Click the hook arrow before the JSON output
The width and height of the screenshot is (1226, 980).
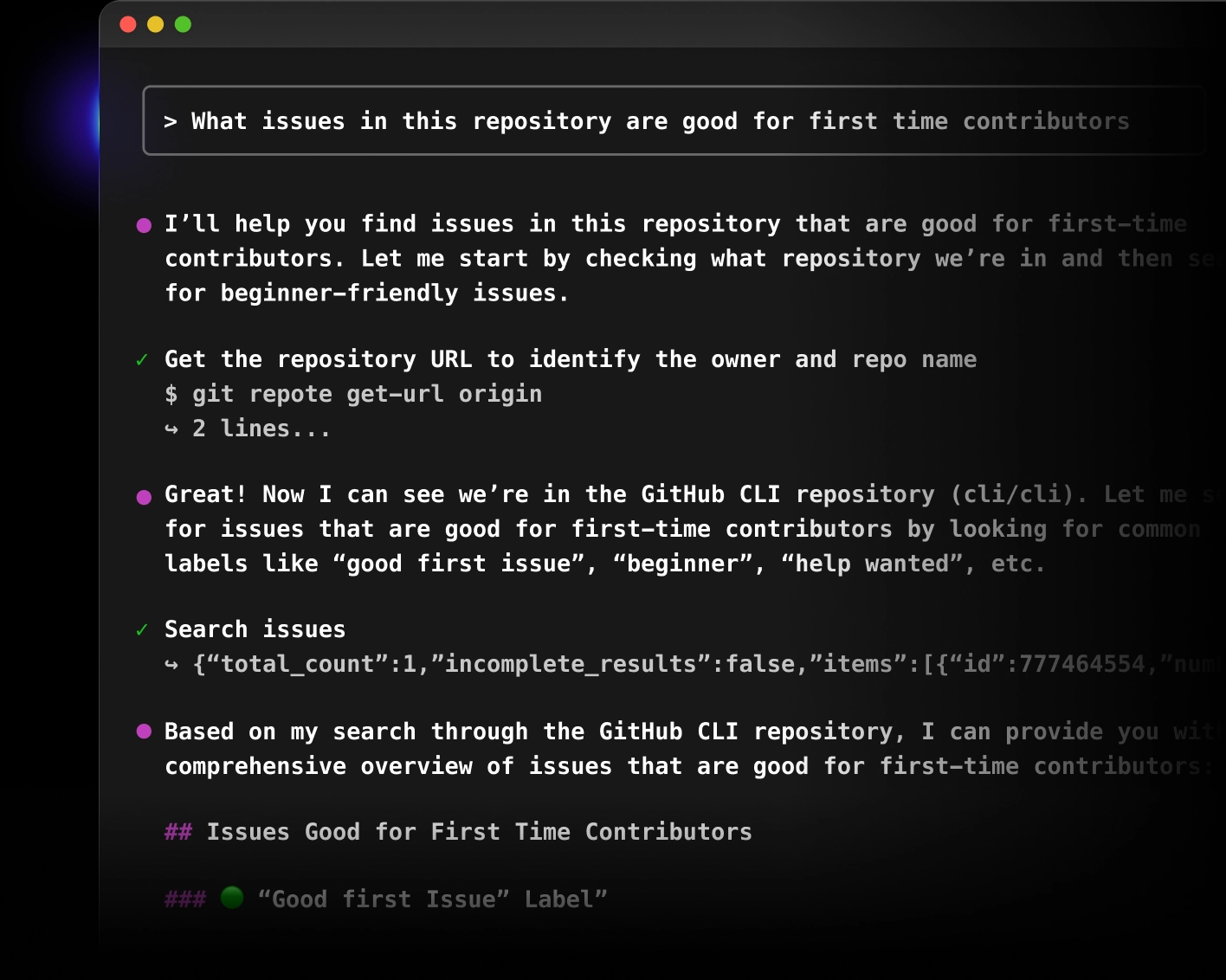(x=173, y=665)
